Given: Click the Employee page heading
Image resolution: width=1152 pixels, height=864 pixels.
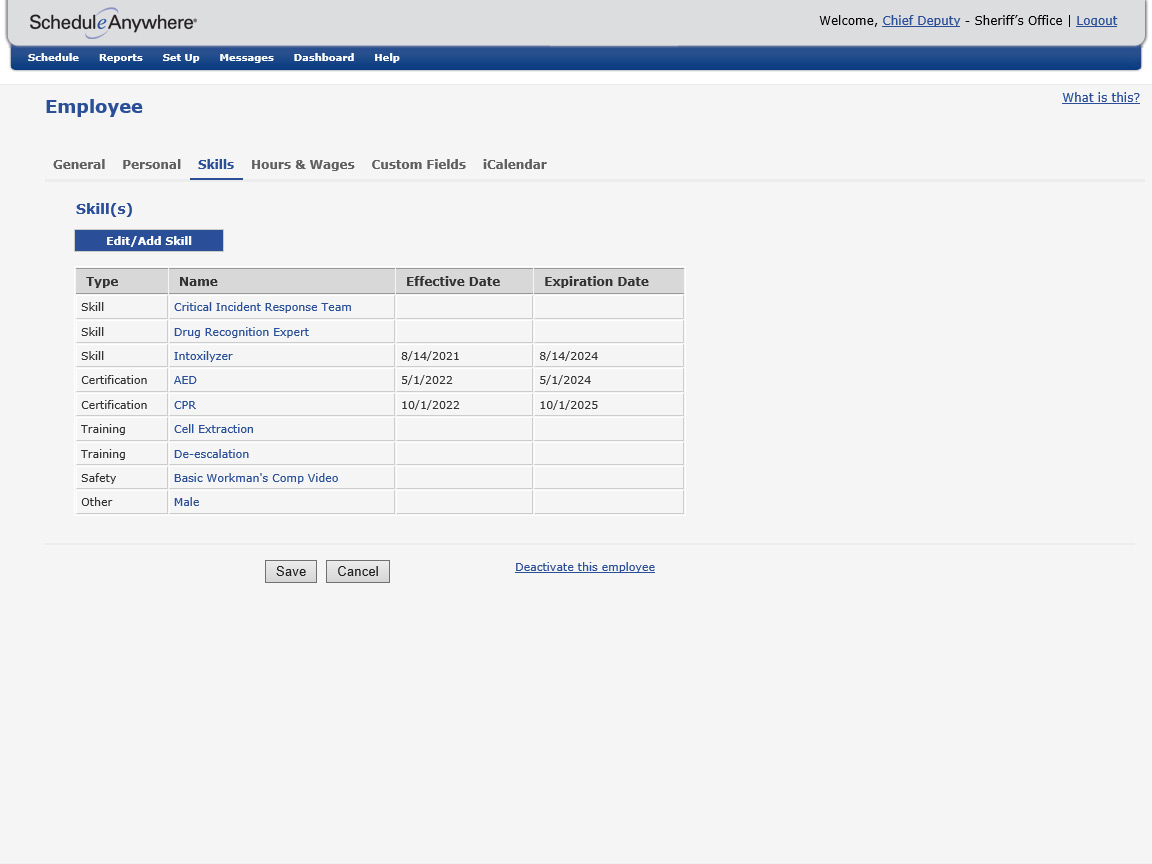Looking at the screenshot, I should [94, 107].
